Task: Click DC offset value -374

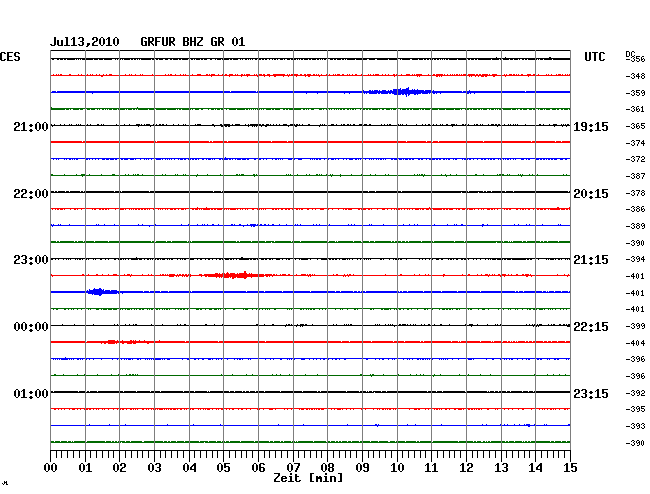Action: (635, 143)
